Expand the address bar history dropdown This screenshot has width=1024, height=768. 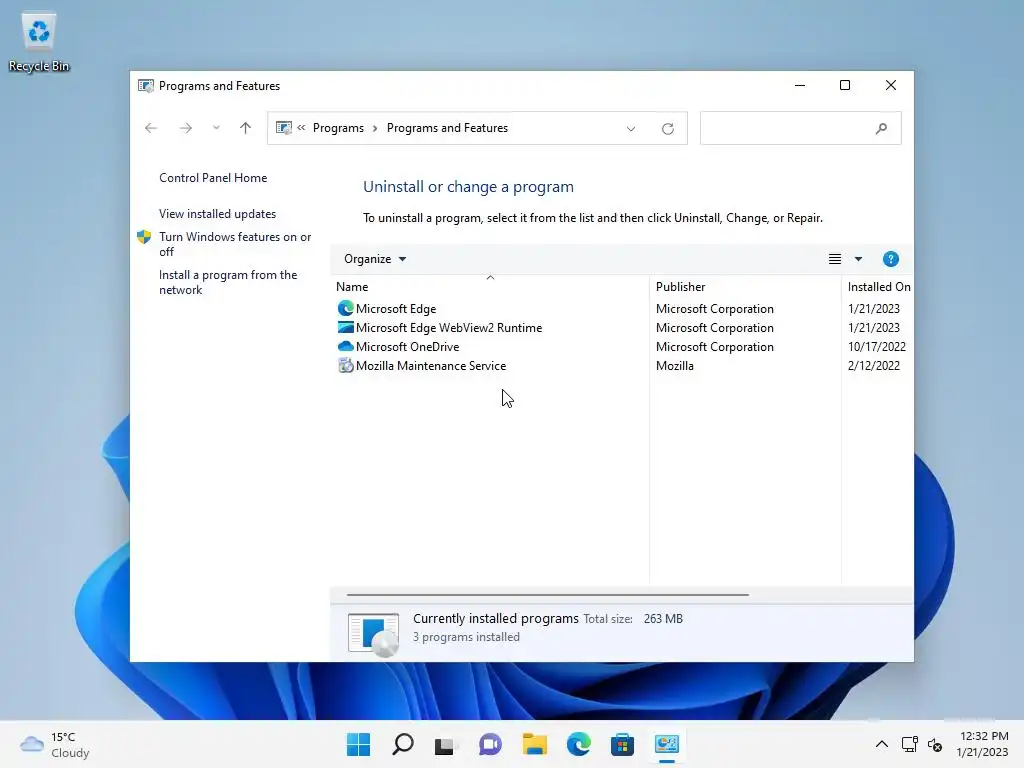pyautogui.click(x=631, y=129)
